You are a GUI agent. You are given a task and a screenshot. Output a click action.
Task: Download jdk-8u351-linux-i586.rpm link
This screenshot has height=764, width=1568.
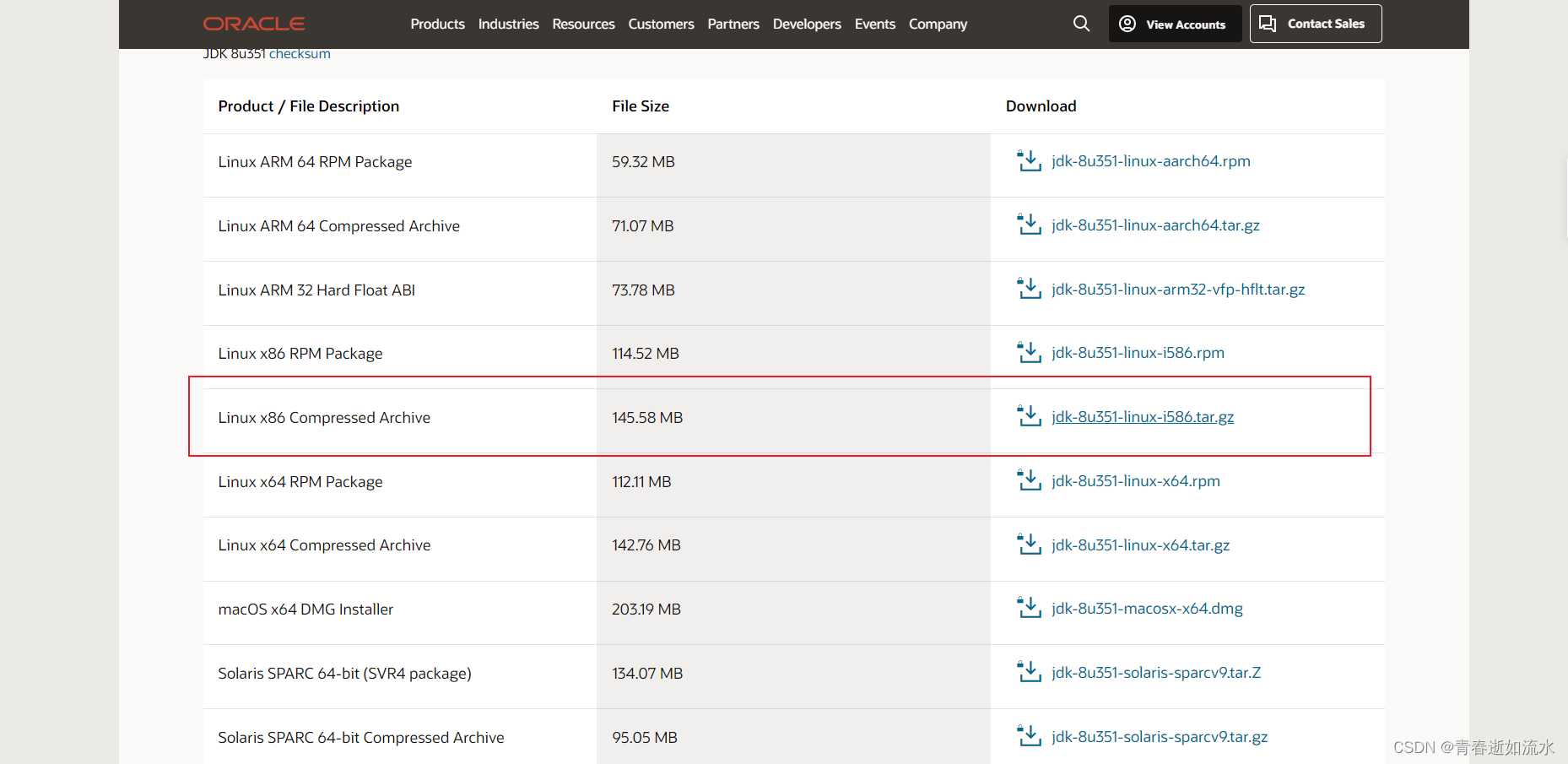[1138, 352]
